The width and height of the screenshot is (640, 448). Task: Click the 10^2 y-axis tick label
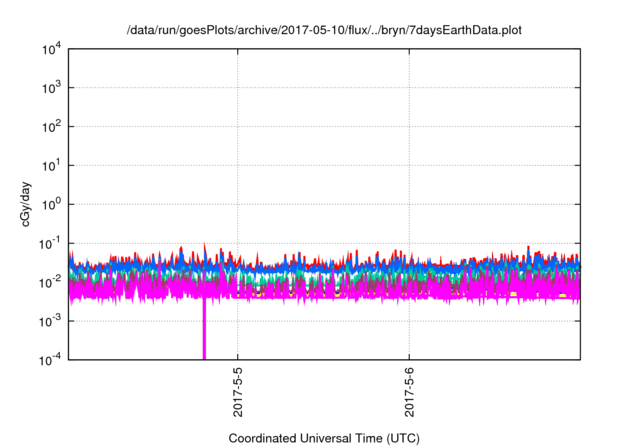click(x=51, y=126)
